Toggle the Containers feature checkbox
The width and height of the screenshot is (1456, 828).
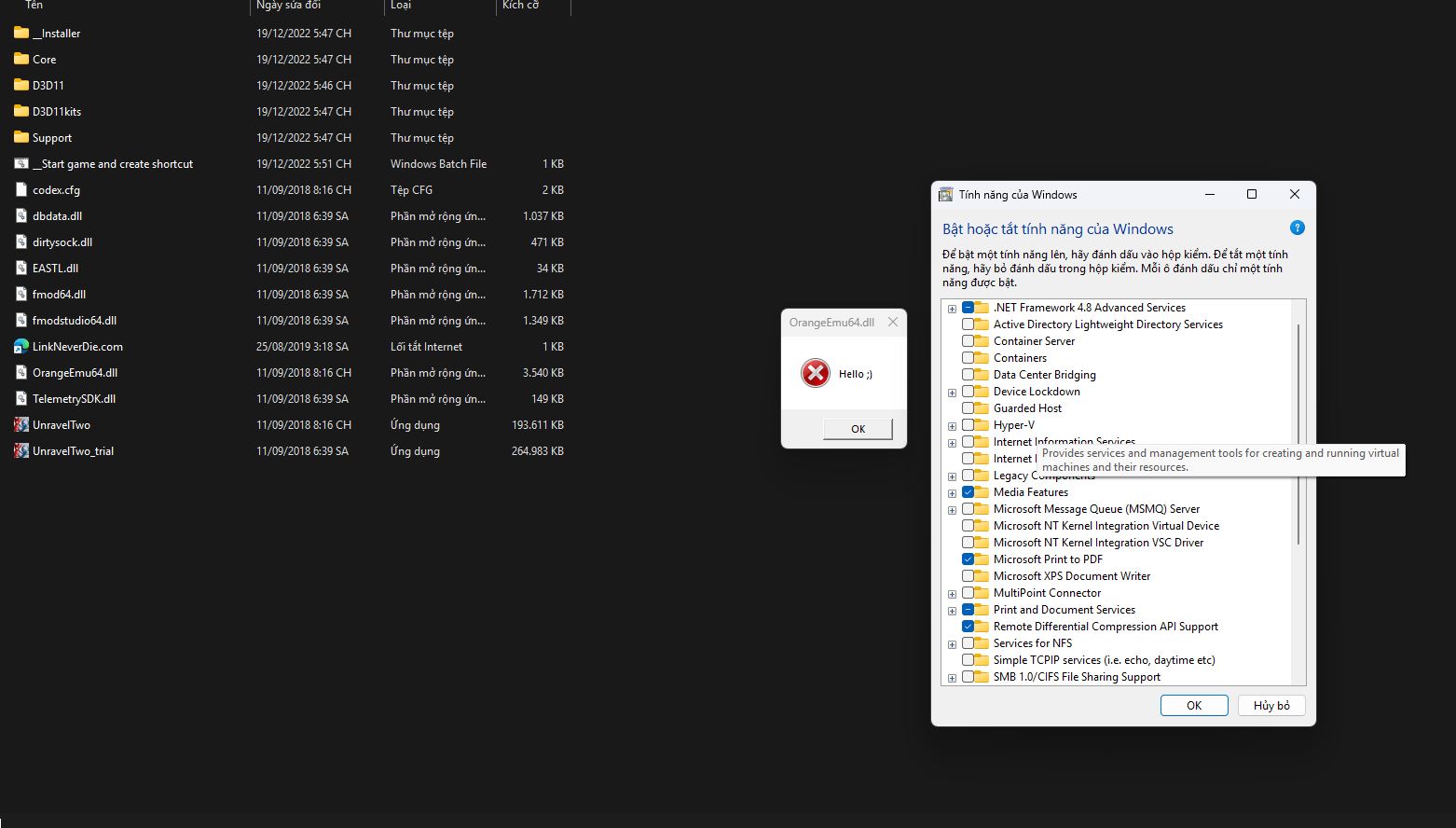(968, 358)
